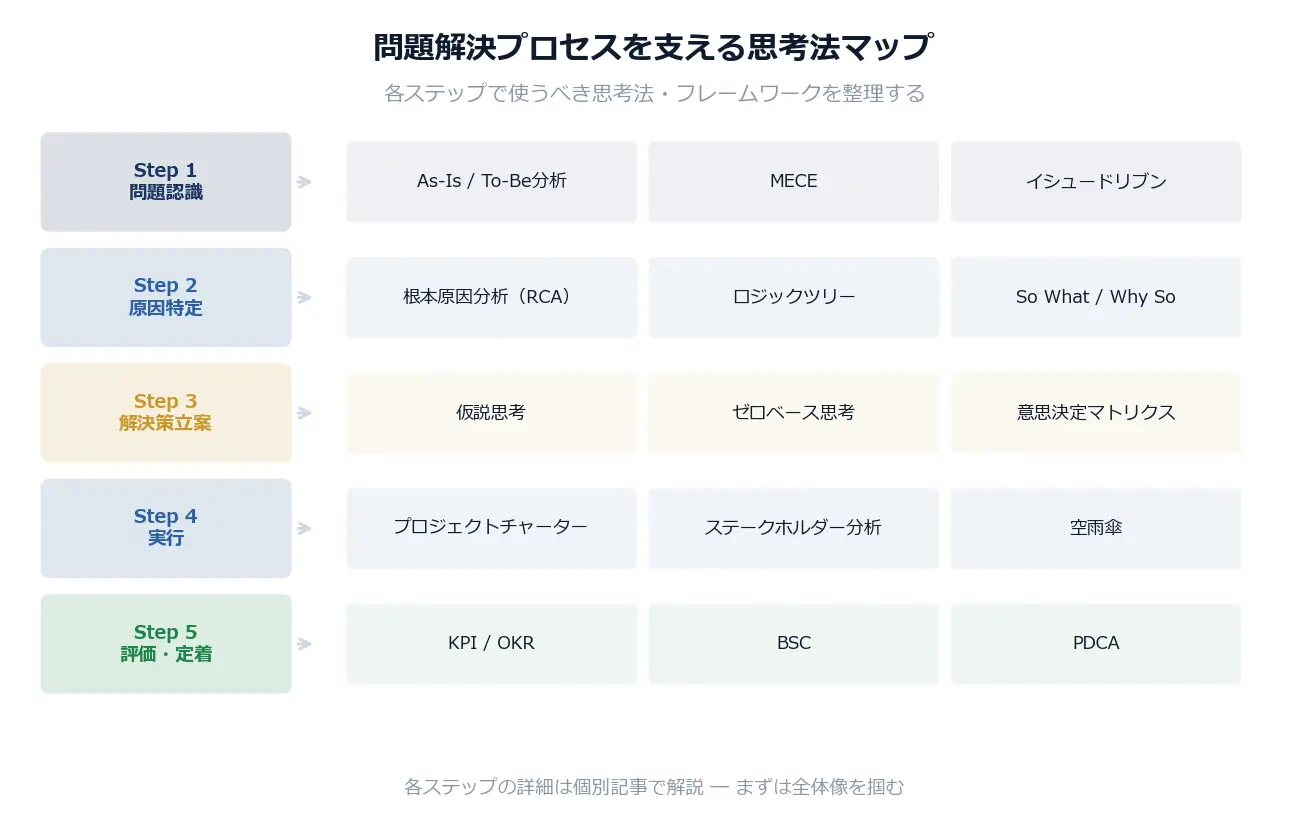The width and height of the screenshot is (1308, 838).
Task: Click the Step 5 評価・定着 box
Action: point(166,643)
